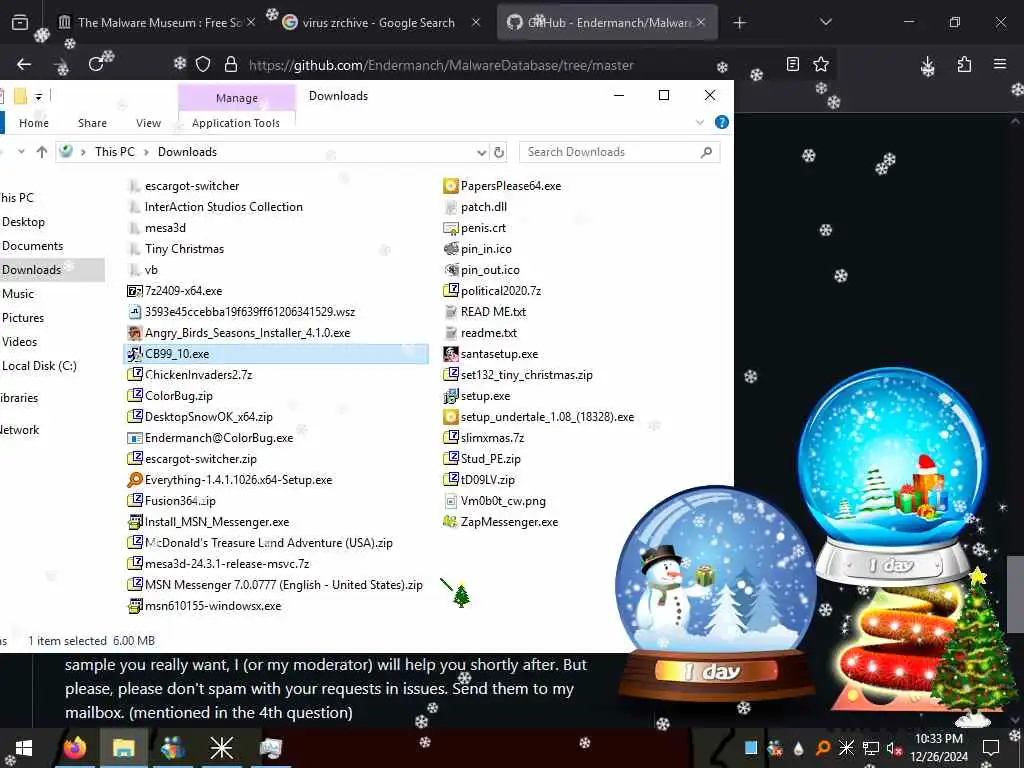Screen dimensions: 1024x768
Task: Open the notification center icon
Action: coord(991,748)
